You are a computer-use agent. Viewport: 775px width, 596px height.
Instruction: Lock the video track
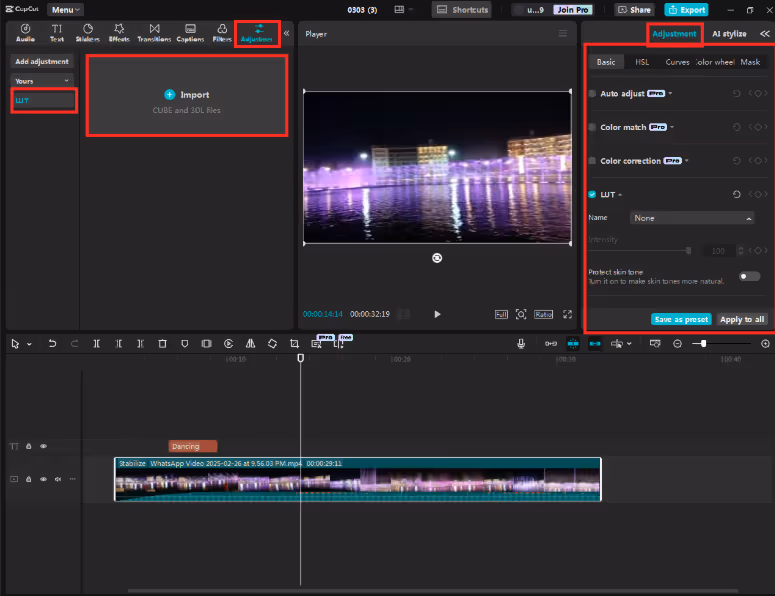tap(29, 479)
